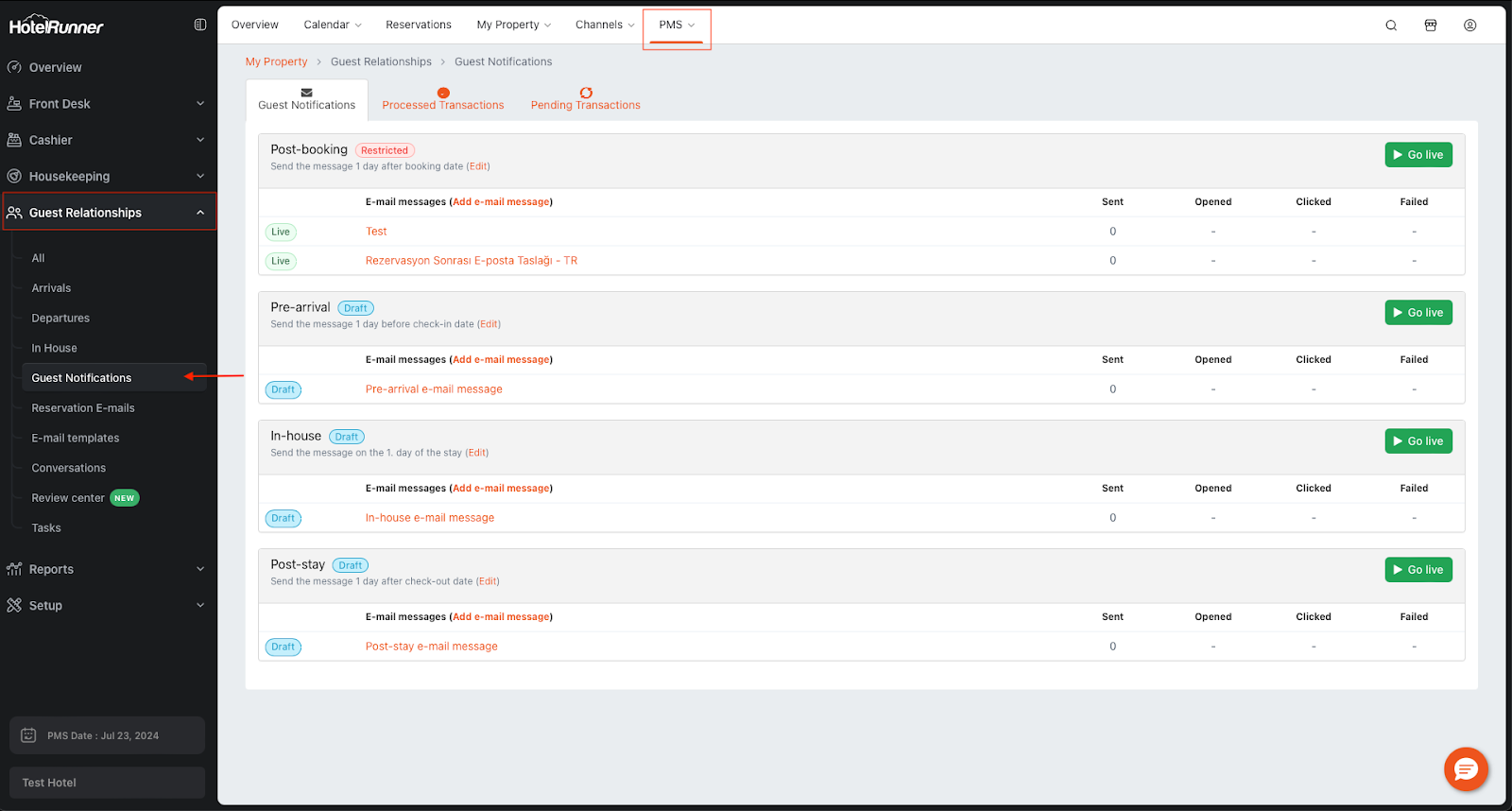
Task: Click the HotelRunner logo
Action: (57, 26)
